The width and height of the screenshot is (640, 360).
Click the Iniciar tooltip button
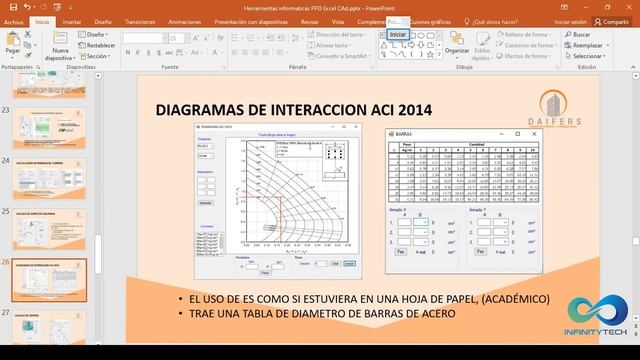398,35
